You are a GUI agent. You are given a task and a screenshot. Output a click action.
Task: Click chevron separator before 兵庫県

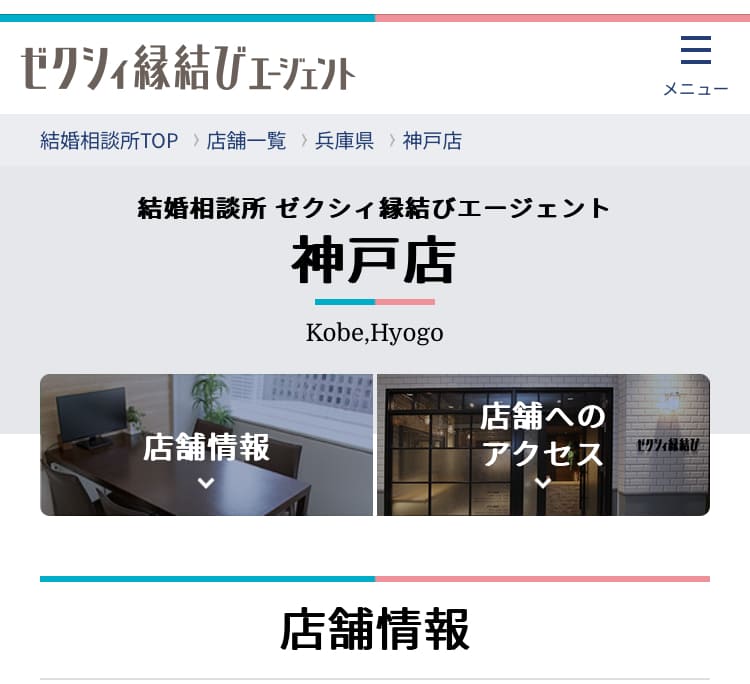coord(304,141)
